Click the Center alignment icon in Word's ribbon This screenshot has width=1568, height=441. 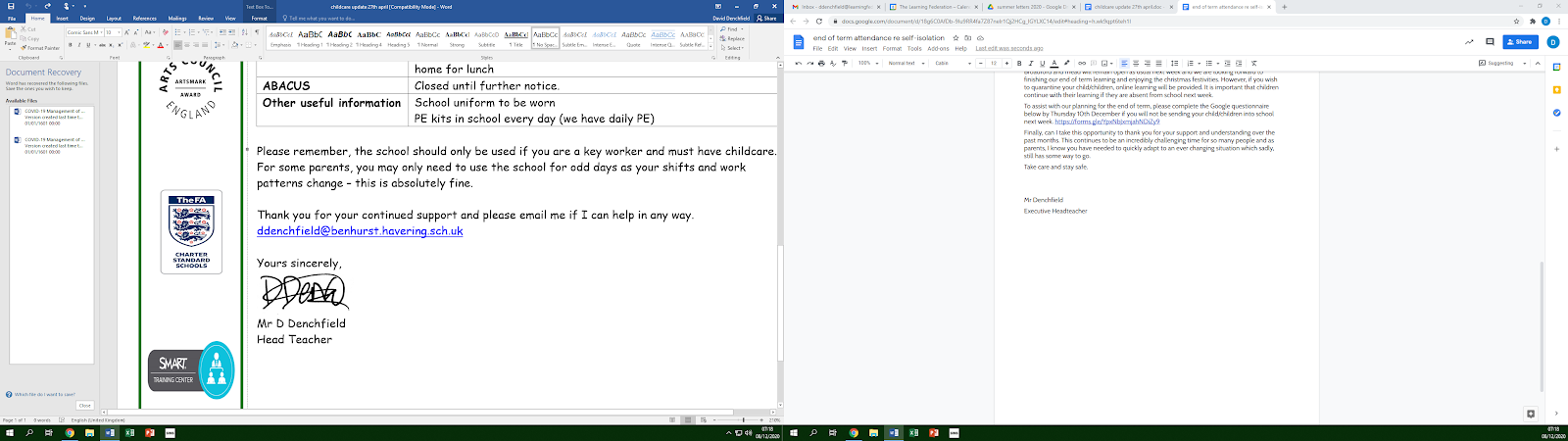(187, 45)
